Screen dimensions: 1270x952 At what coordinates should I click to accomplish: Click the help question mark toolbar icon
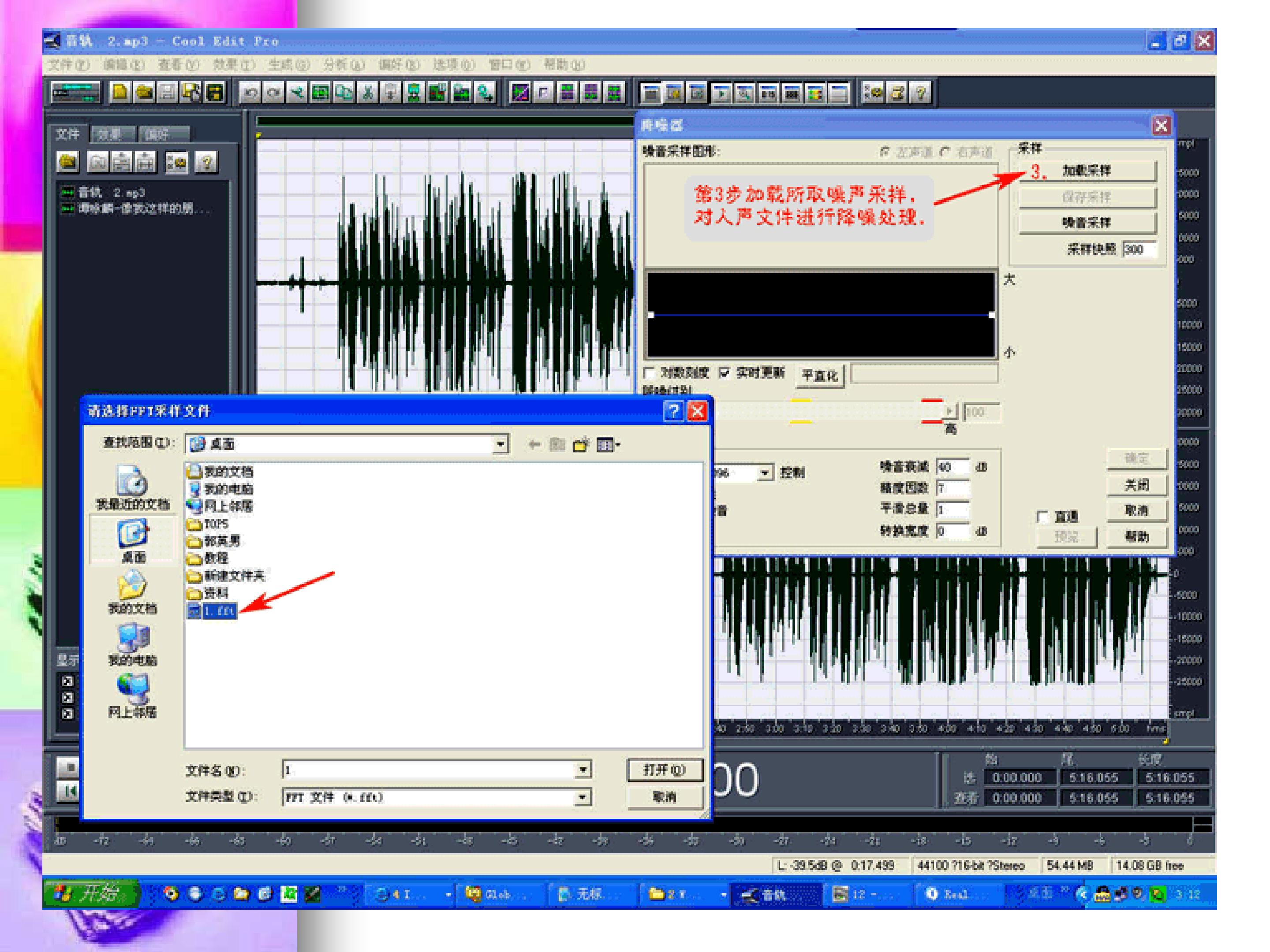click(921, 93)
